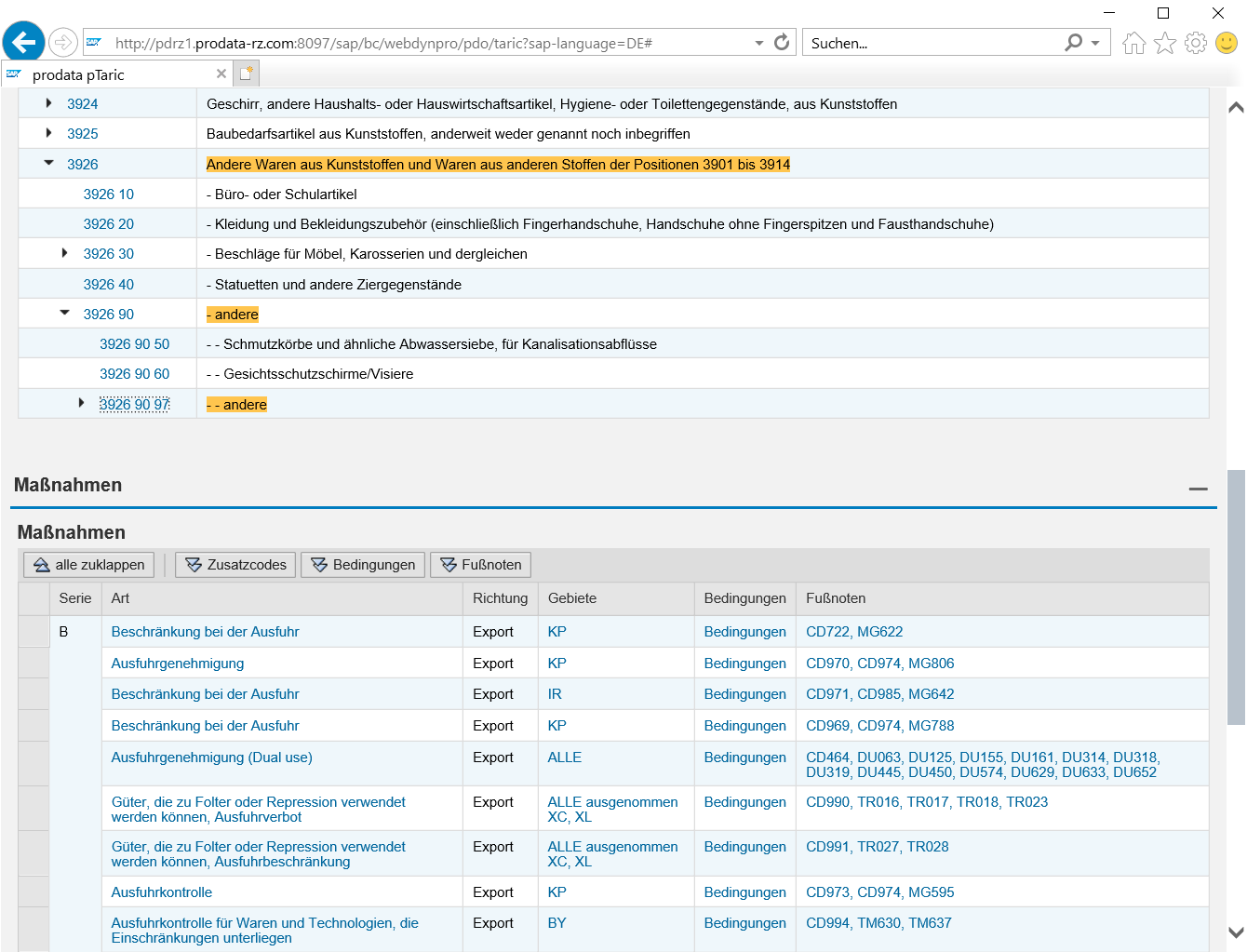Click the browser forward arrow button
The height and width of the screenshot is (952, 1247).
point(62,43)
